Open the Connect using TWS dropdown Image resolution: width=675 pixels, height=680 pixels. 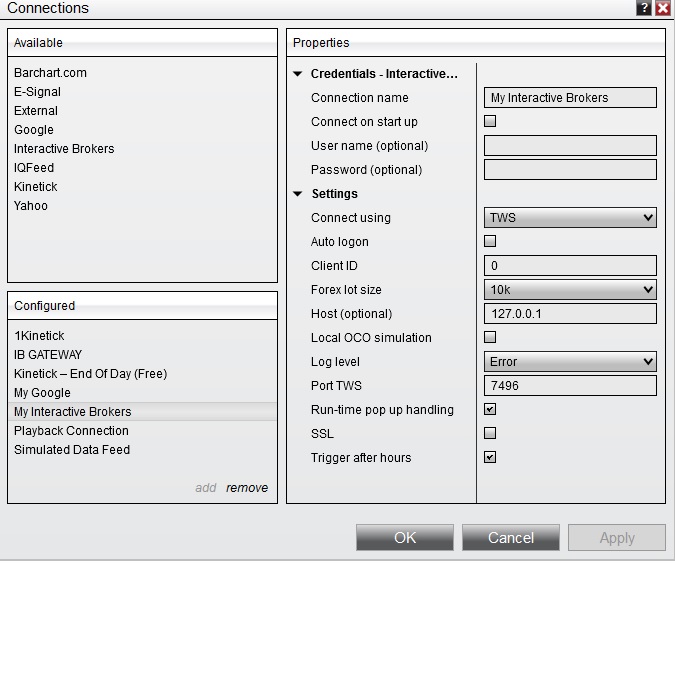pyautogui.click(x=570, y=217)
